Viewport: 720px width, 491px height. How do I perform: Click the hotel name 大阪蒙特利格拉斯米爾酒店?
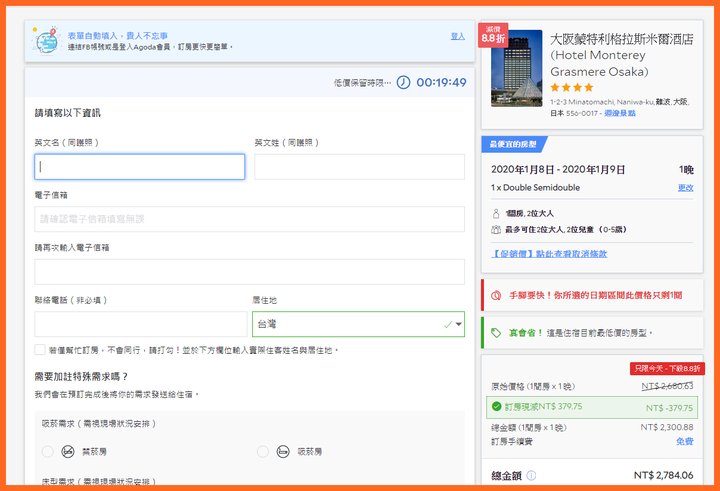[622, 55]
